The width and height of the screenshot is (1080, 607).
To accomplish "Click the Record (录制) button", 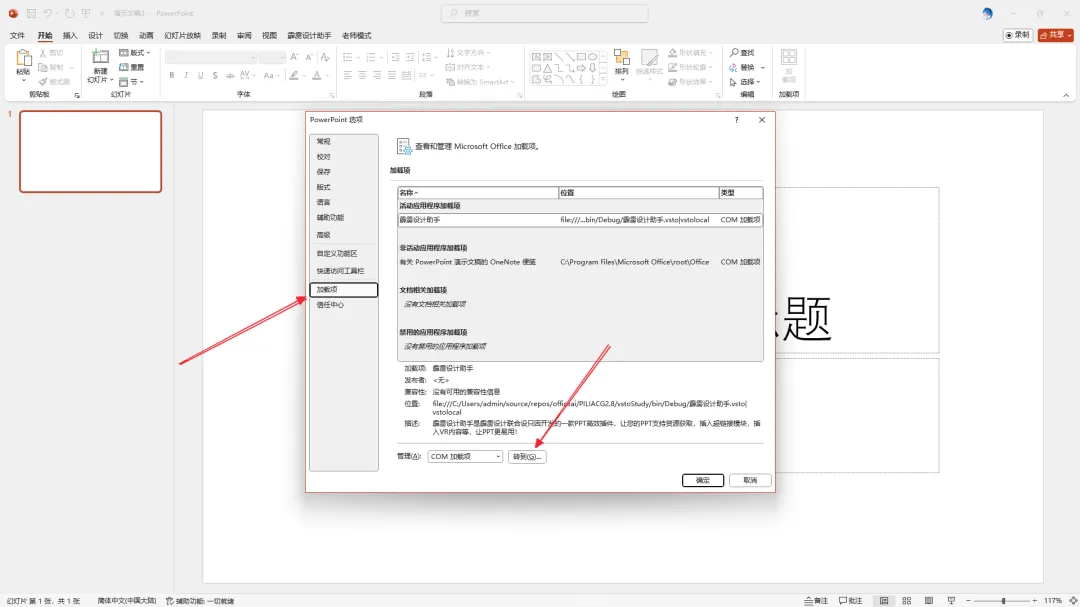I will click(x=1017, y=35).
